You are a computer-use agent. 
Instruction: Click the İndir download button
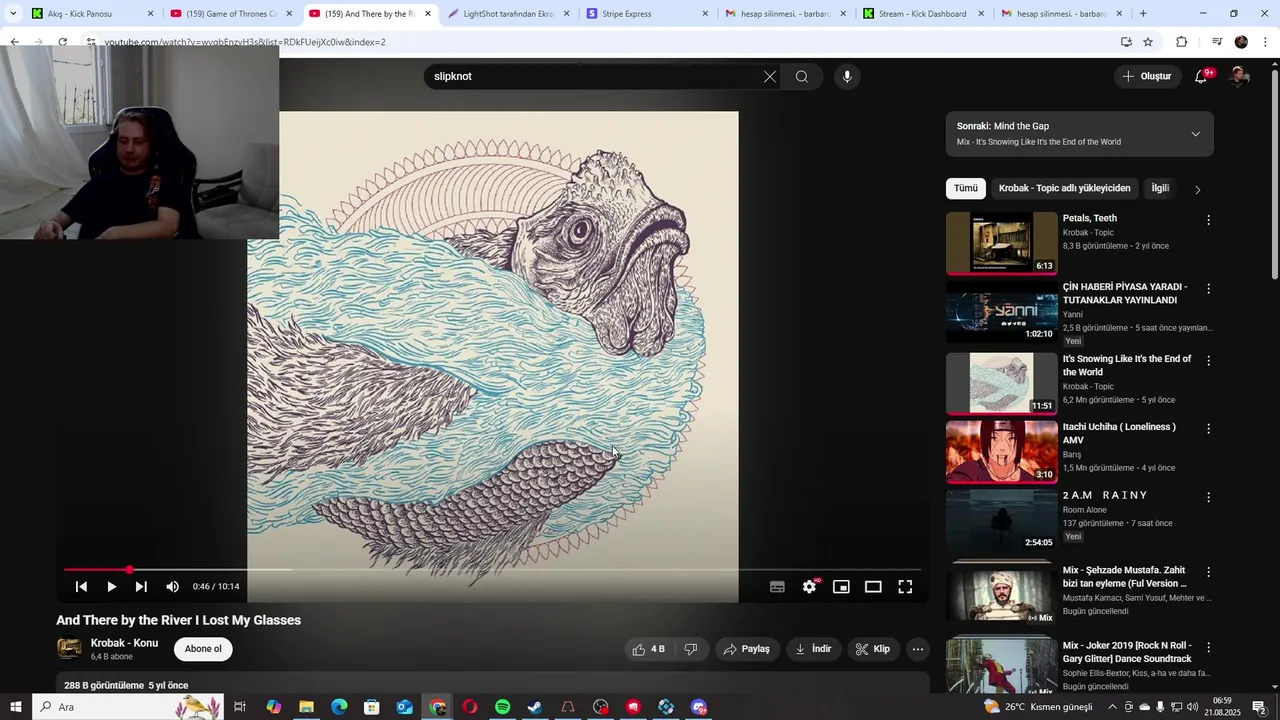[x=814, y=649]
